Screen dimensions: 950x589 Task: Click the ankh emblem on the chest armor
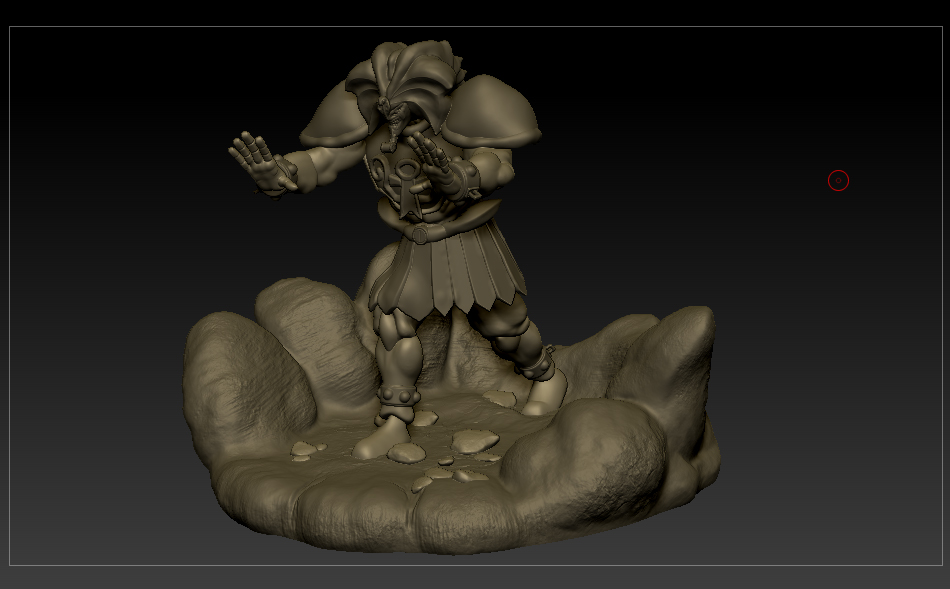(x=407, y=187)
